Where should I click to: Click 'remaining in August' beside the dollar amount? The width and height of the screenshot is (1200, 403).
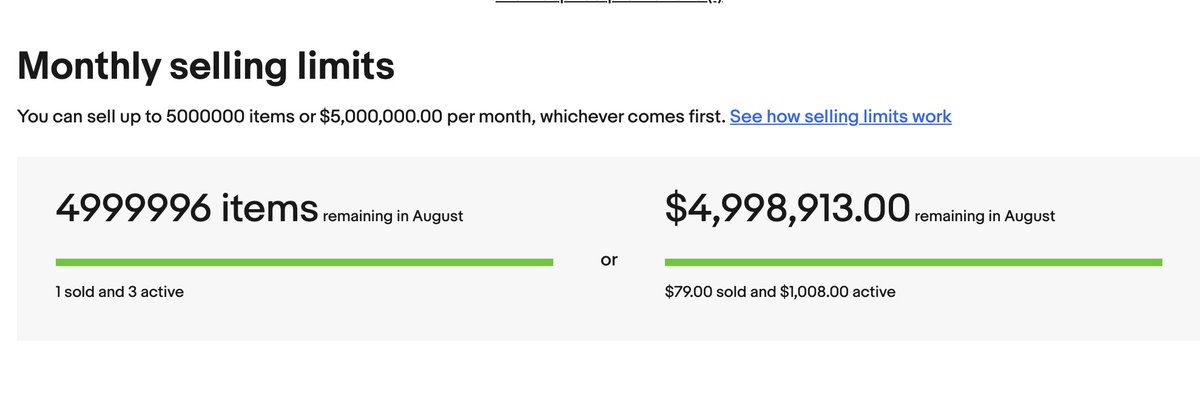[x=985, y=216]
